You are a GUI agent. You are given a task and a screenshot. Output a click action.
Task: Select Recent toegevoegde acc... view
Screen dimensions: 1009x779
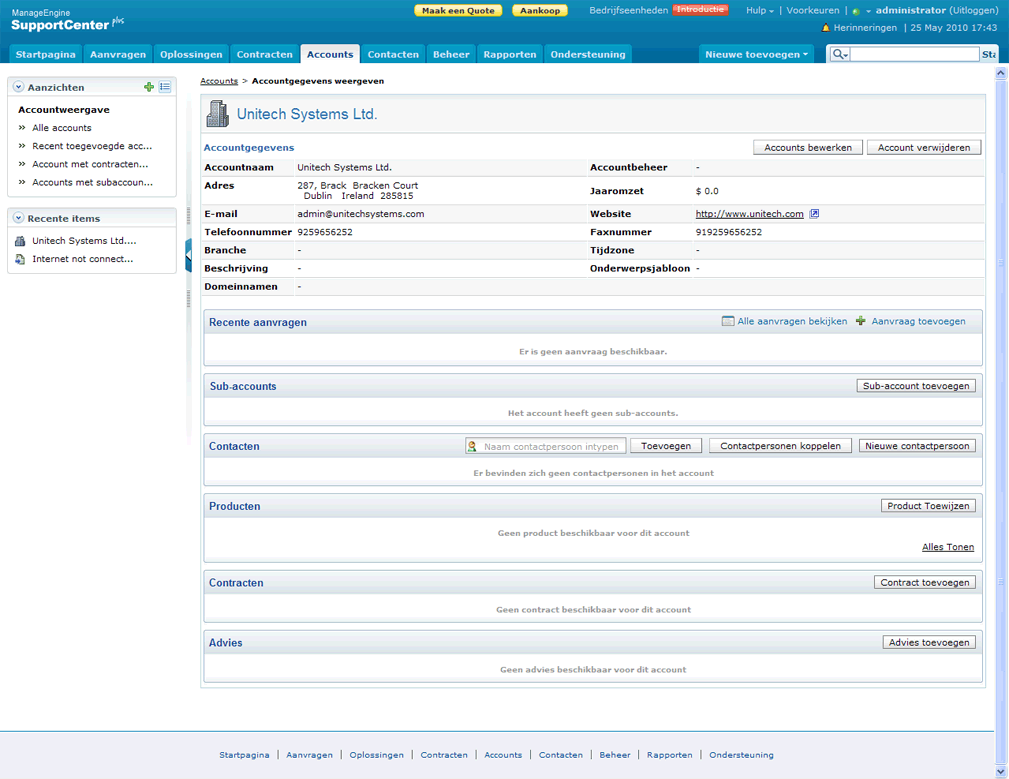pyautogui.click(x=92, y=146)
